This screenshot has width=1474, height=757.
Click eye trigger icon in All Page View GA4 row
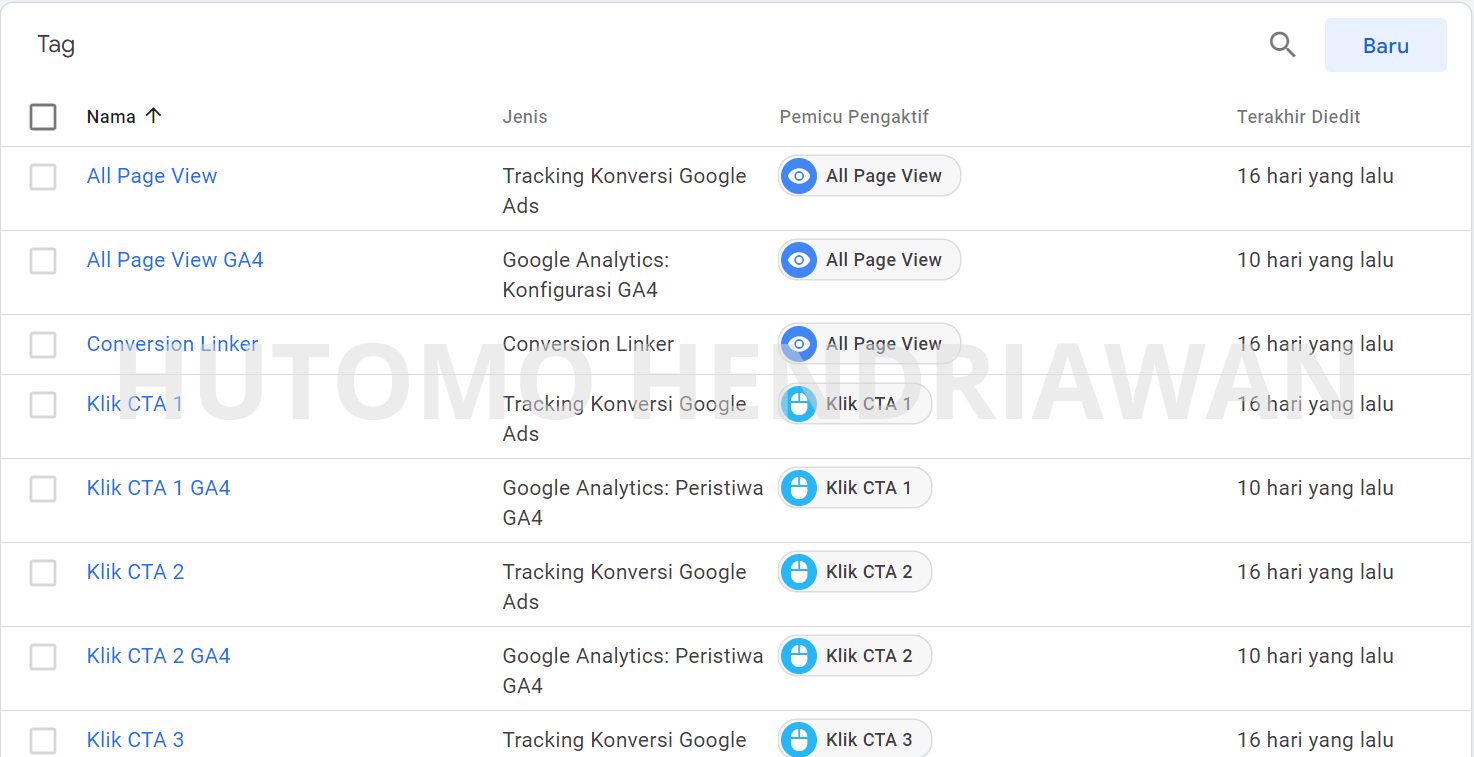[799, 260]
